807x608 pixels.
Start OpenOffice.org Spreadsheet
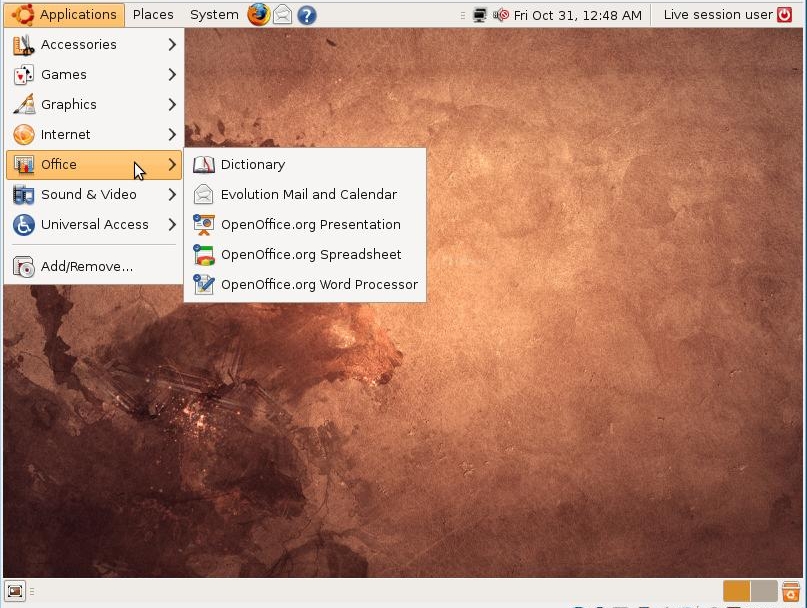tap(305, 255)
